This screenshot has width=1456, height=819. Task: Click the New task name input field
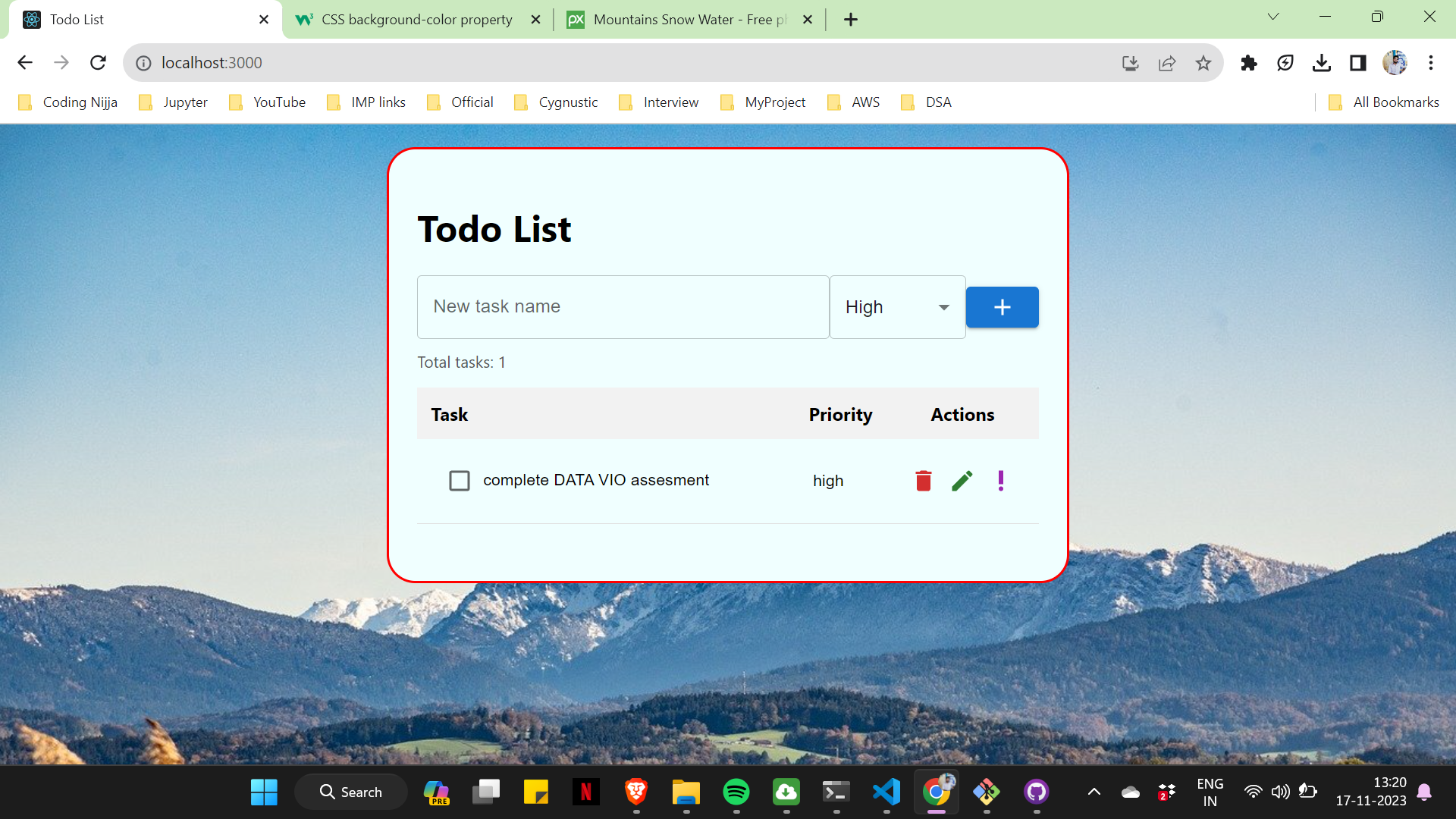[622, 306]
